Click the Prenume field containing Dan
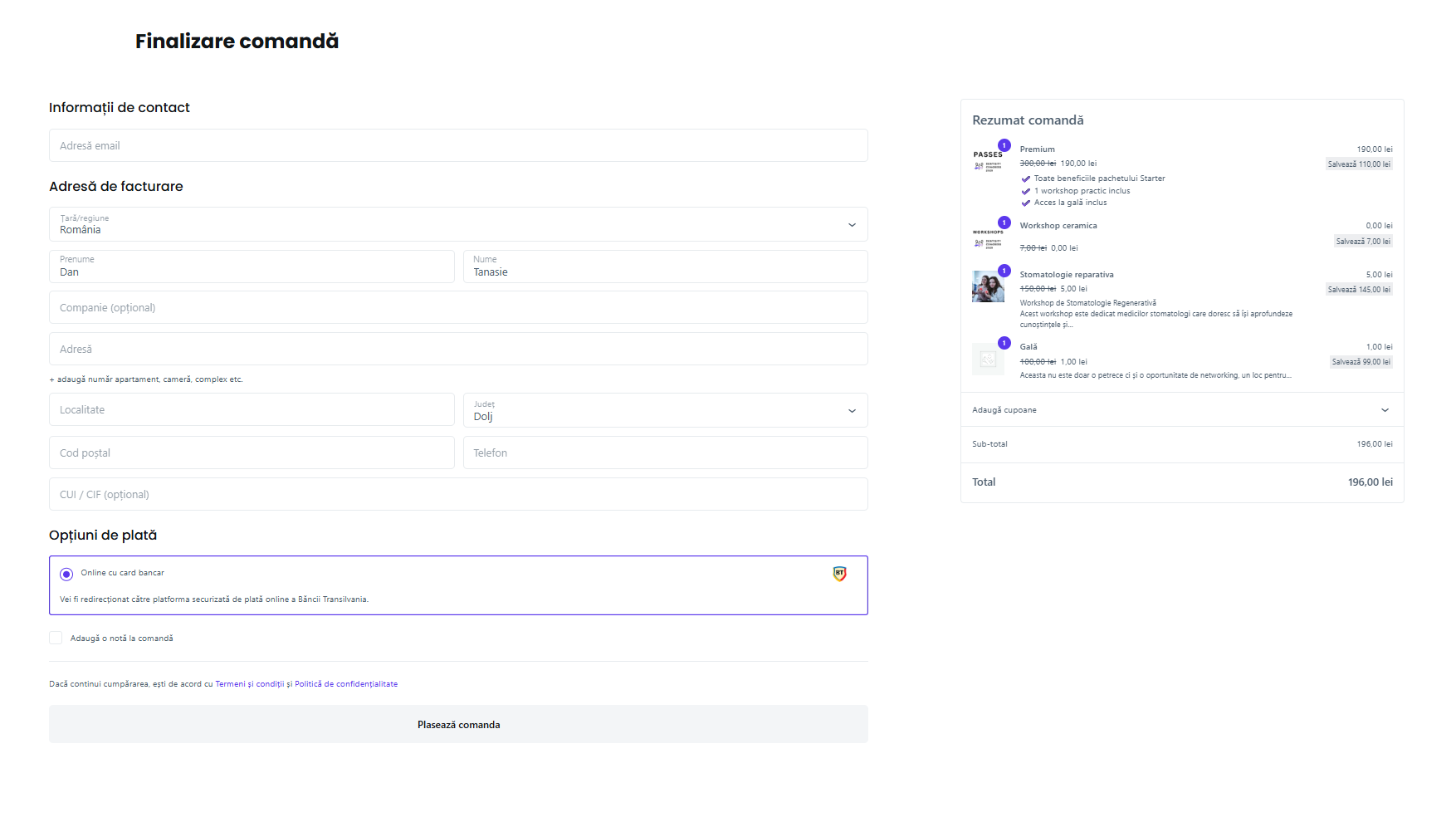1456x817 pixels. pyautogui.click(x=252, y=267)
